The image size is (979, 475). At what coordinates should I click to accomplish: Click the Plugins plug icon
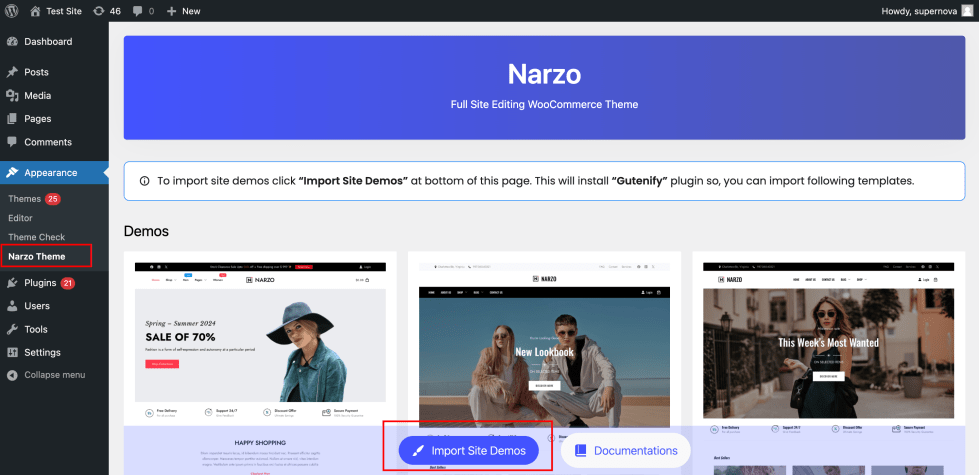12,283
